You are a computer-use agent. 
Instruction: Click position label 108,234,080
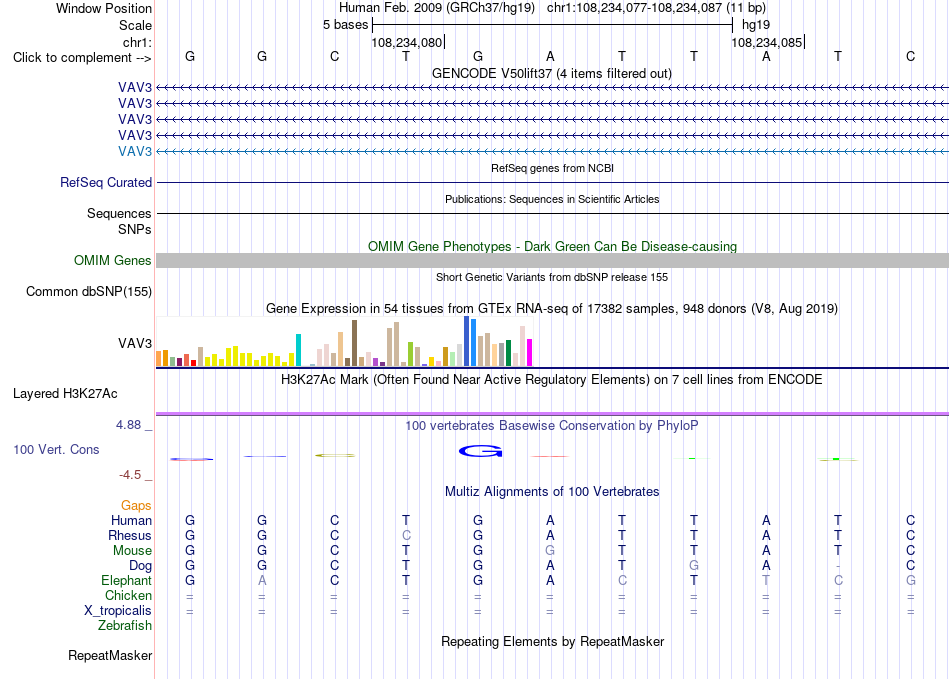(x=407, y=42)
